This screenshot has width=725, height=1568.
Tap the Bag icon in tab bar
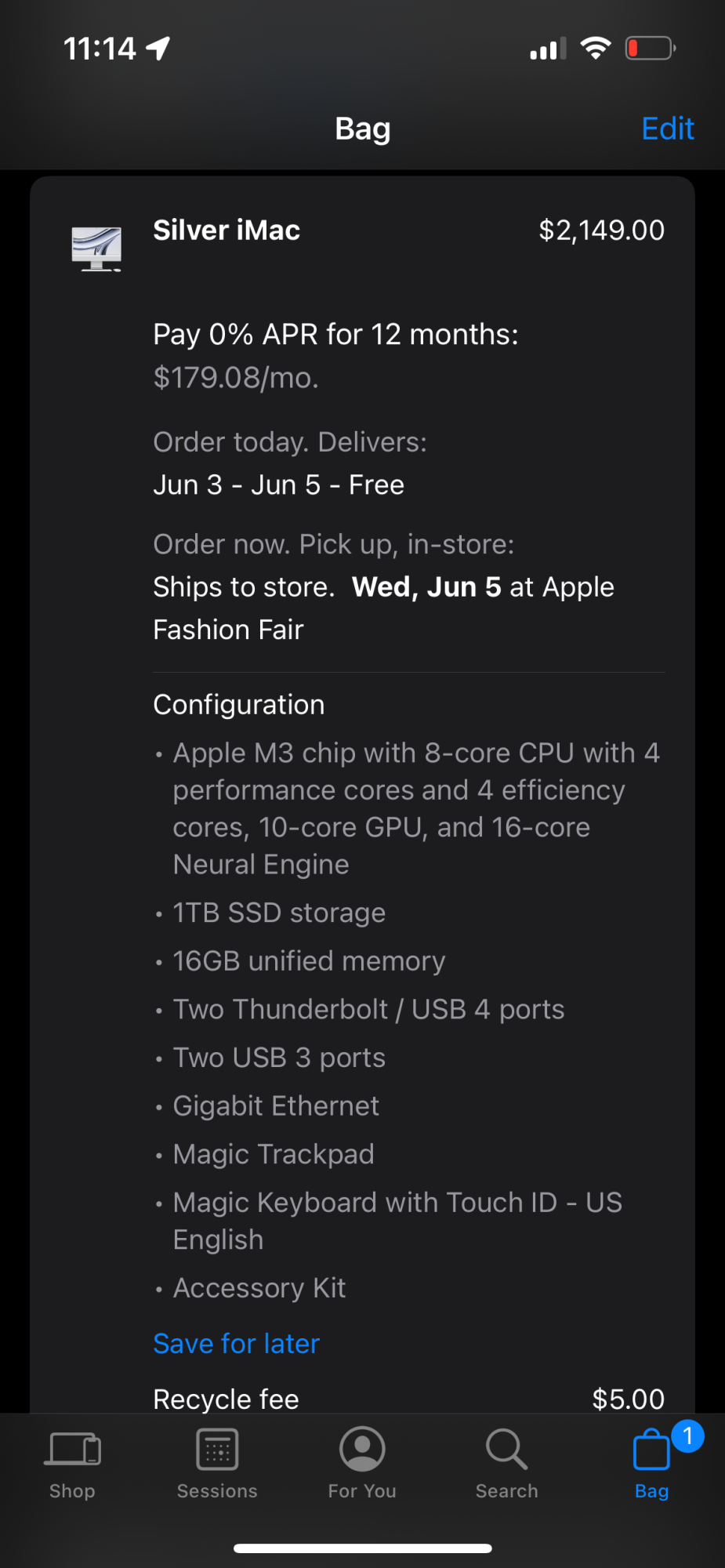pos(651,1450)
